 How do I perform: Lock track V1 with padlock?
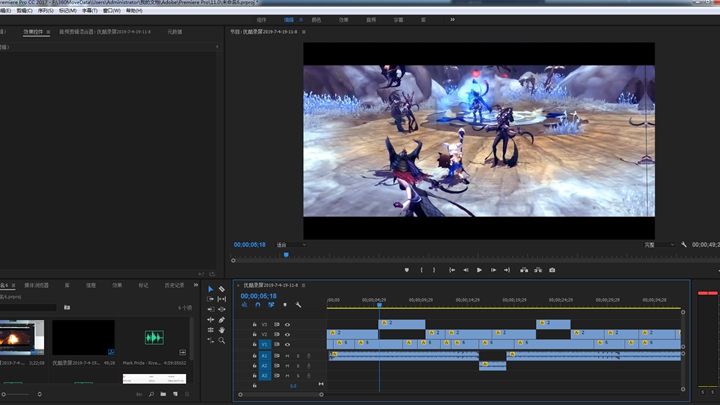point(254,344)
